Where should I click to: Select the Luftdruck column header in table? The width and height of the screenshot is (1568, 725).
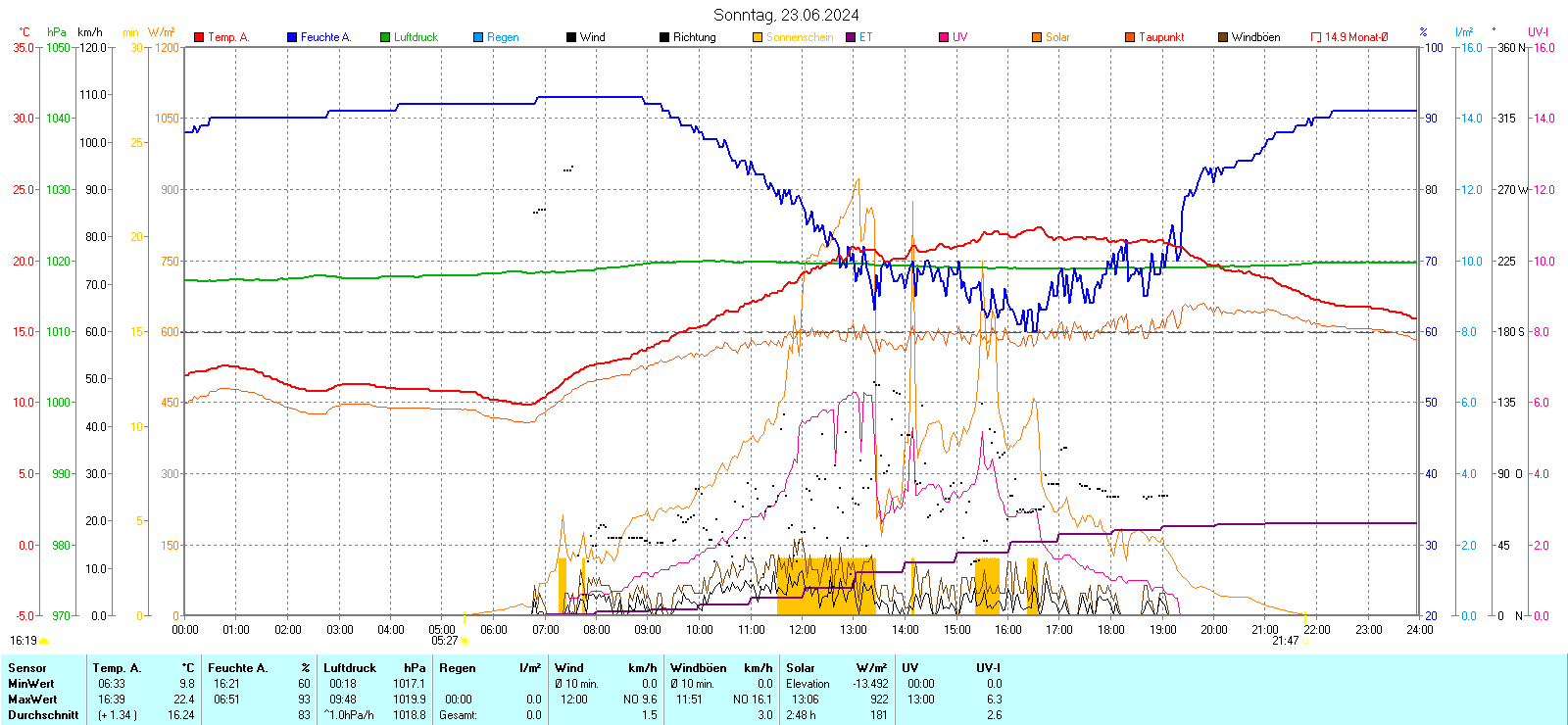[x=350, y=668]
